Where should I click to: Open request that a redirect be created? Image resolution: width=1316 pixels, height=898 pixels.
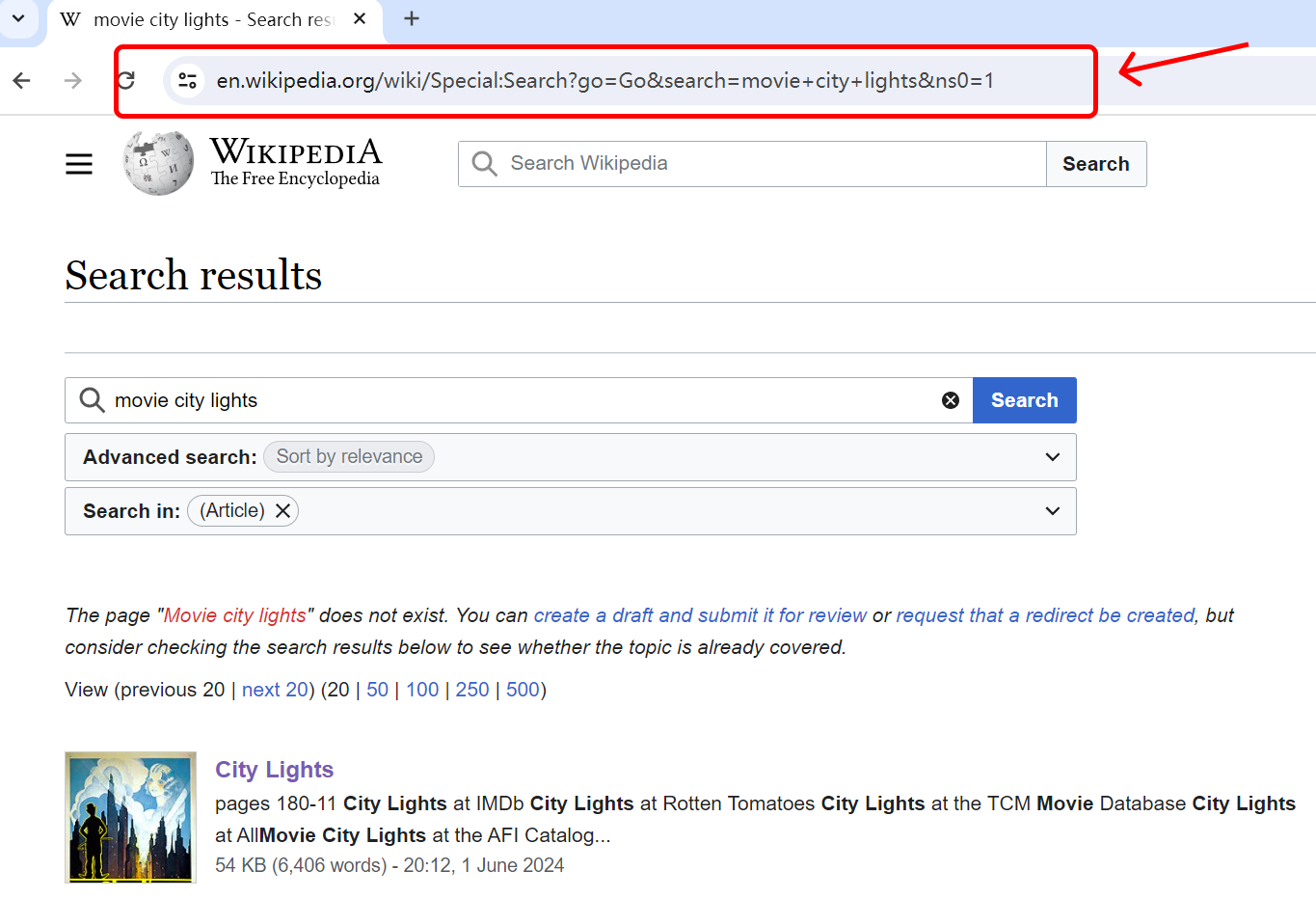tap(1045, 615)
